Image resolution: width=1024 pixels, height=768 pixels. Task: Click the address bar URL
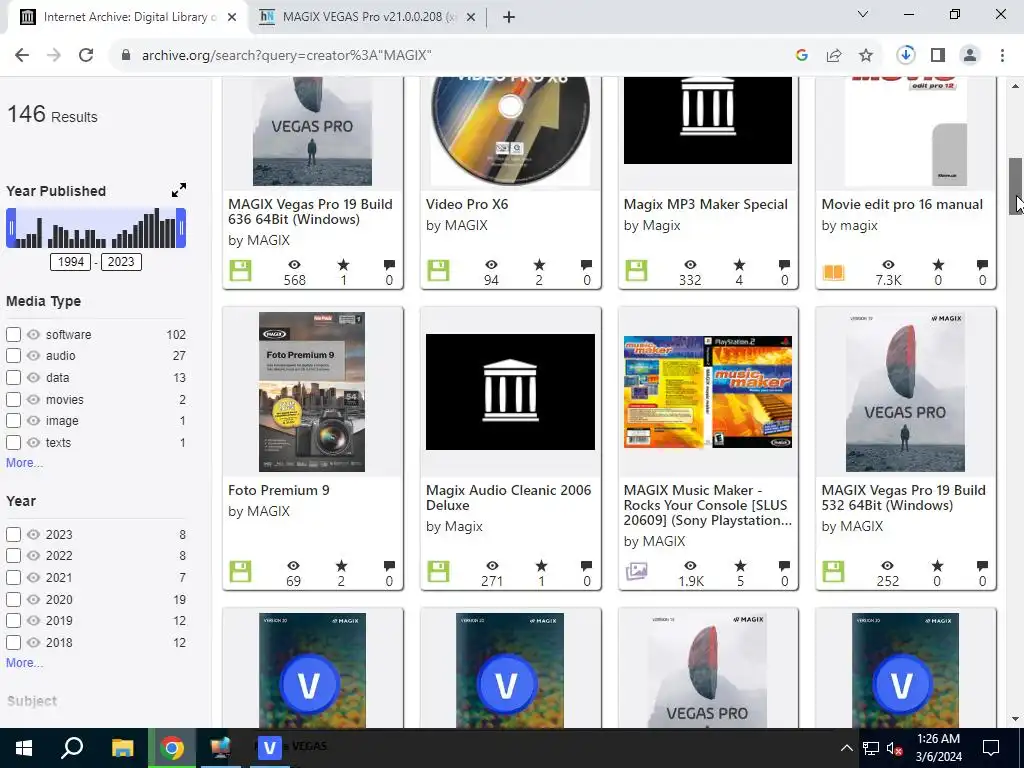pos(287,56)
